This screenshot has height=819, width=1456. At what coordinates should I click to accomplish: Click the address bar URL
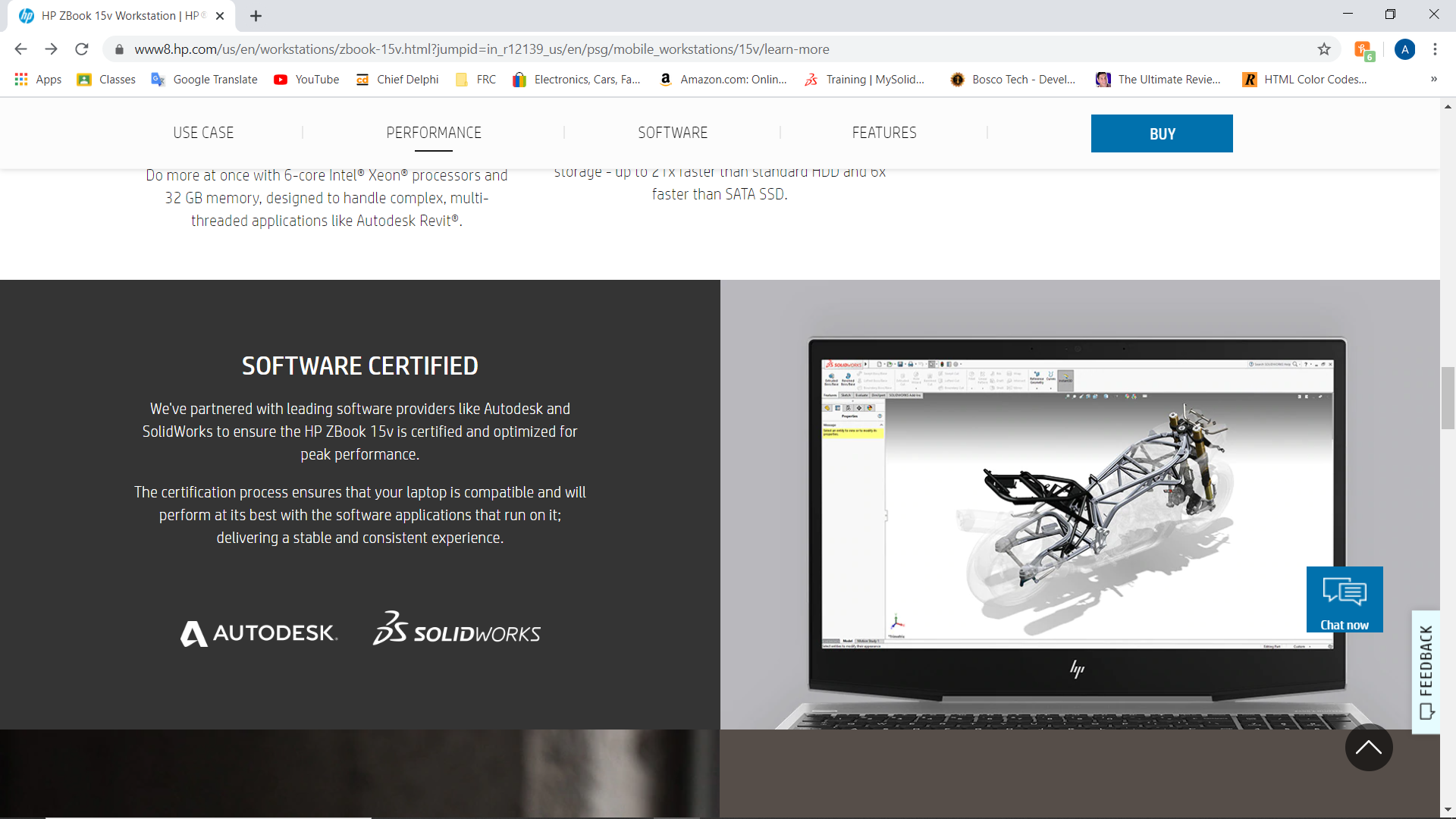(482, 49)
